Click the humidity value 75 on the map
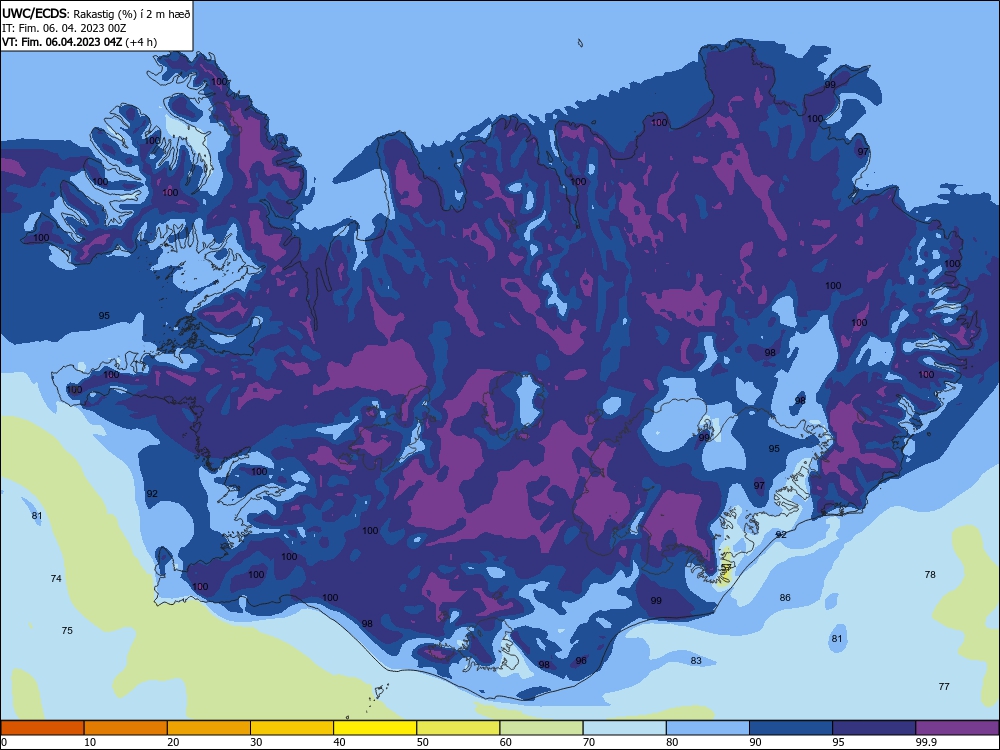Image resolution: width=1000 pixels, height=750 pixels. (x=67, y=630)
